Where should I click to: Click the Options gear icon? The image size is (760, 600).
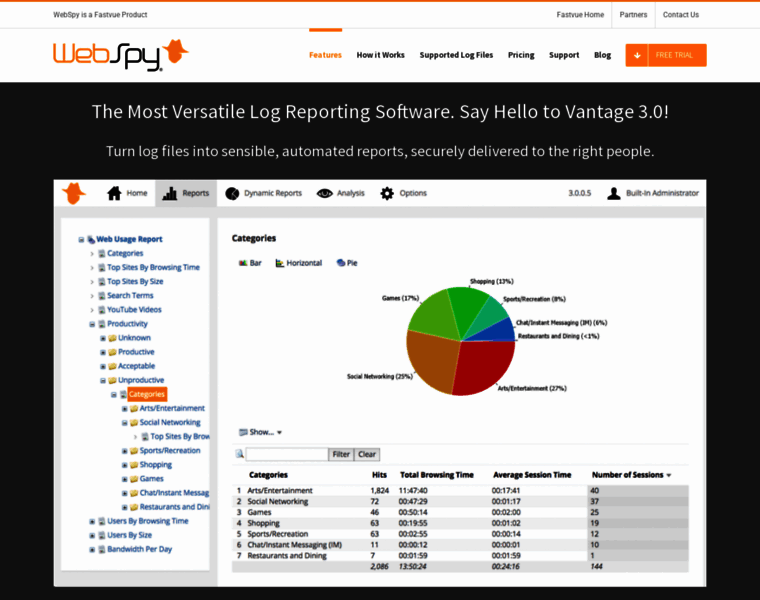387,193
